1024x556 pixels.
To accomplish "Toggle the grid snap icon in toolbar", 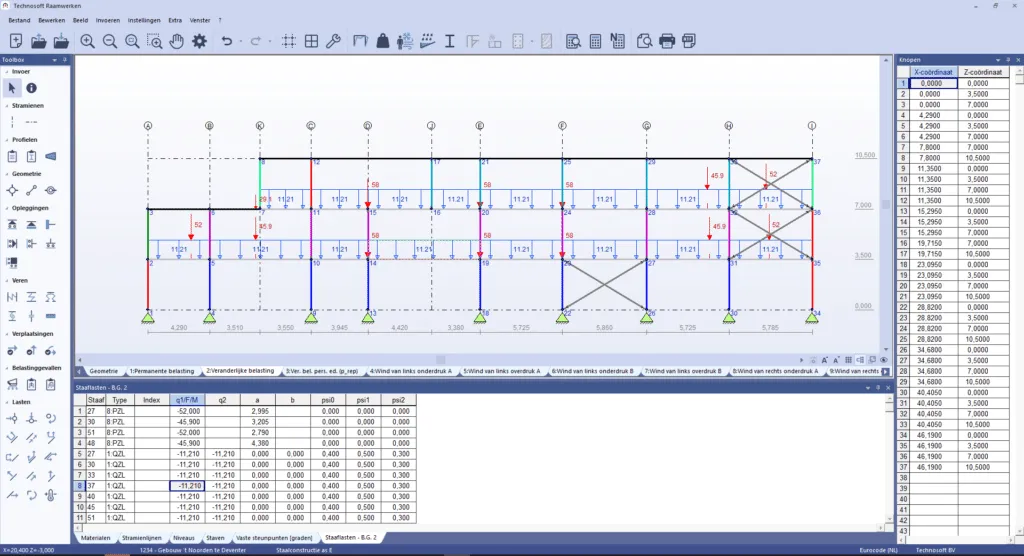I will point(289,41).
